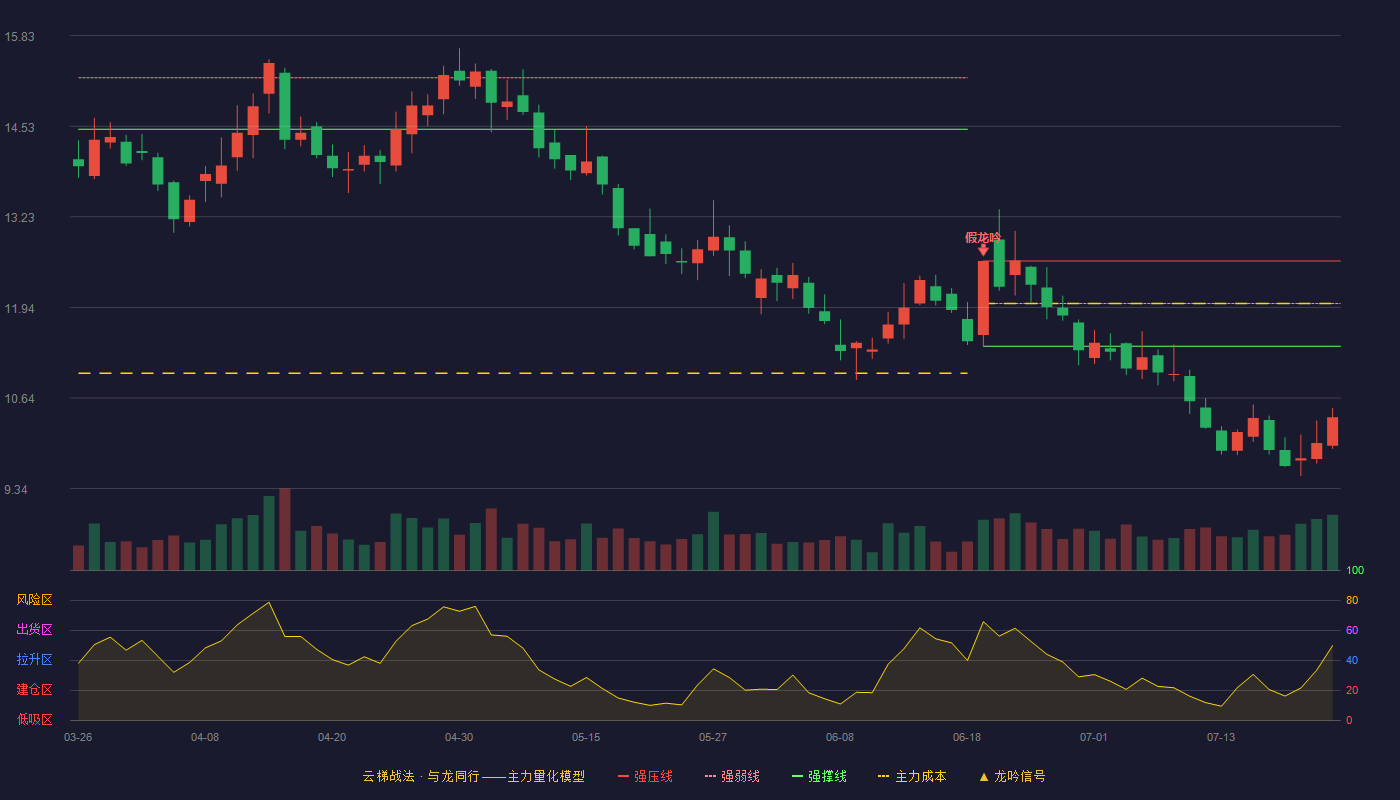This screenshot has height=800, width=1400.
Task: Select the 06-18 date label
Action: coord(967,737)
